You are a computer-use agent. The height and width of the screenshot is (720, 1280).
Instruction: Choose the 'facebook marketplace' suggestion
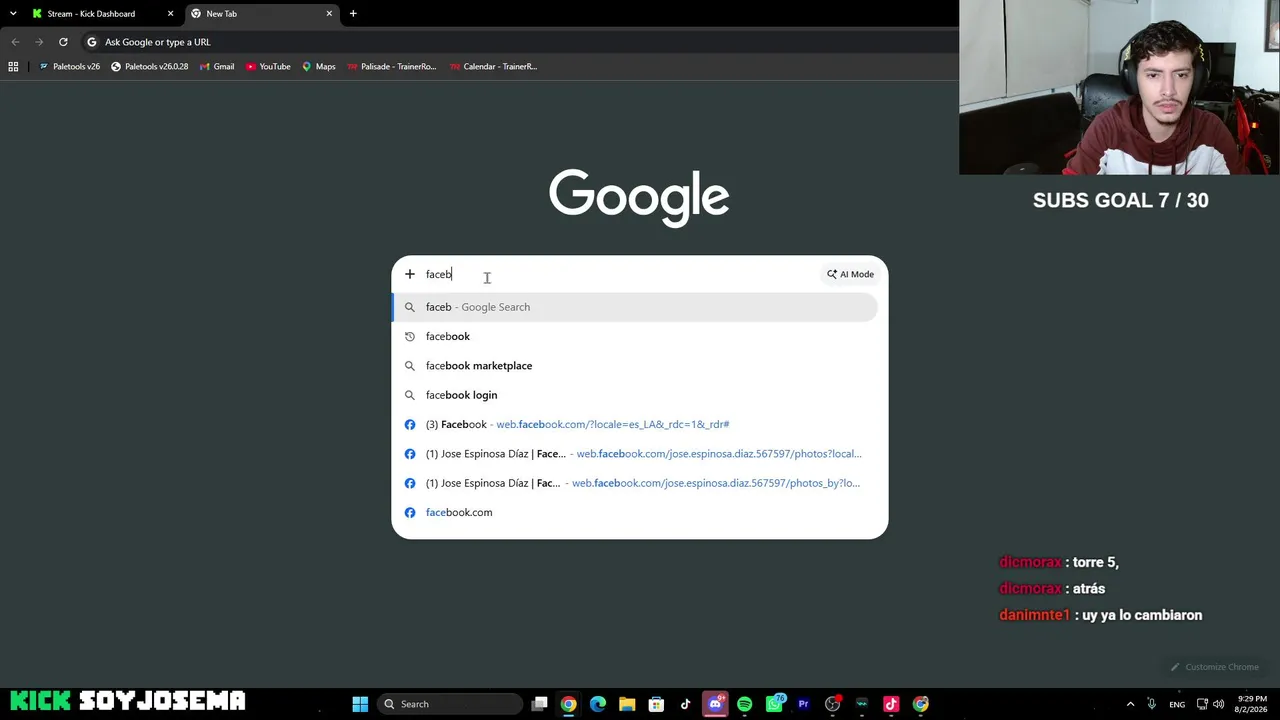[636, 366]
